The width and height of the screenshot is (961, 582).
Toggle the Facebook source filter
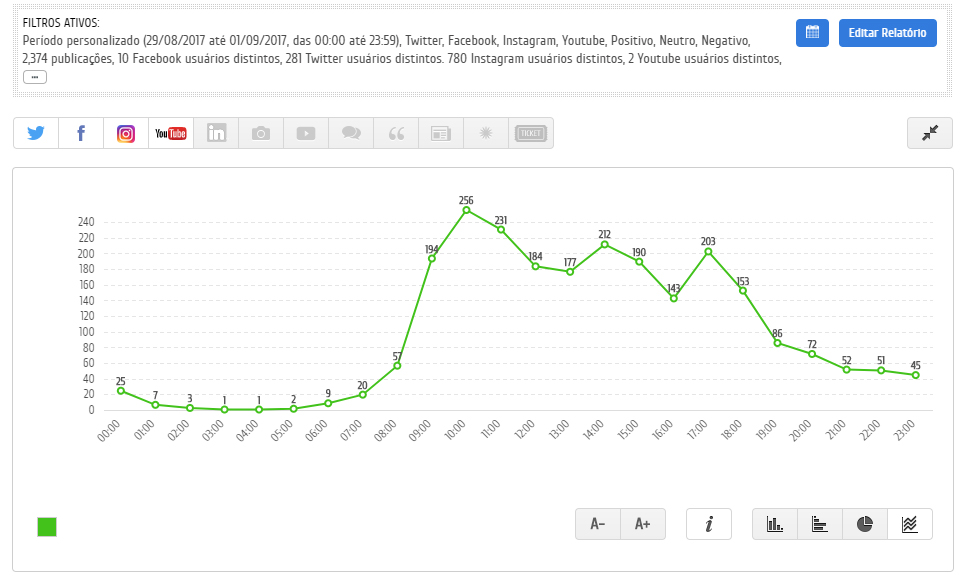(x=81, y=133)
